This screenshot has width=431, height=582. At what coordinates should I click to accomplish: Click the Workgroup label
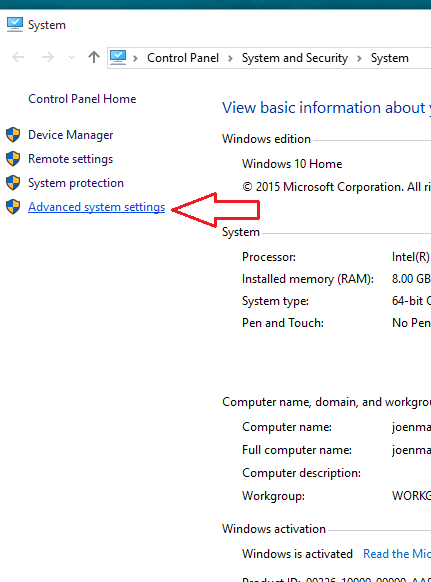pos(273,496)
